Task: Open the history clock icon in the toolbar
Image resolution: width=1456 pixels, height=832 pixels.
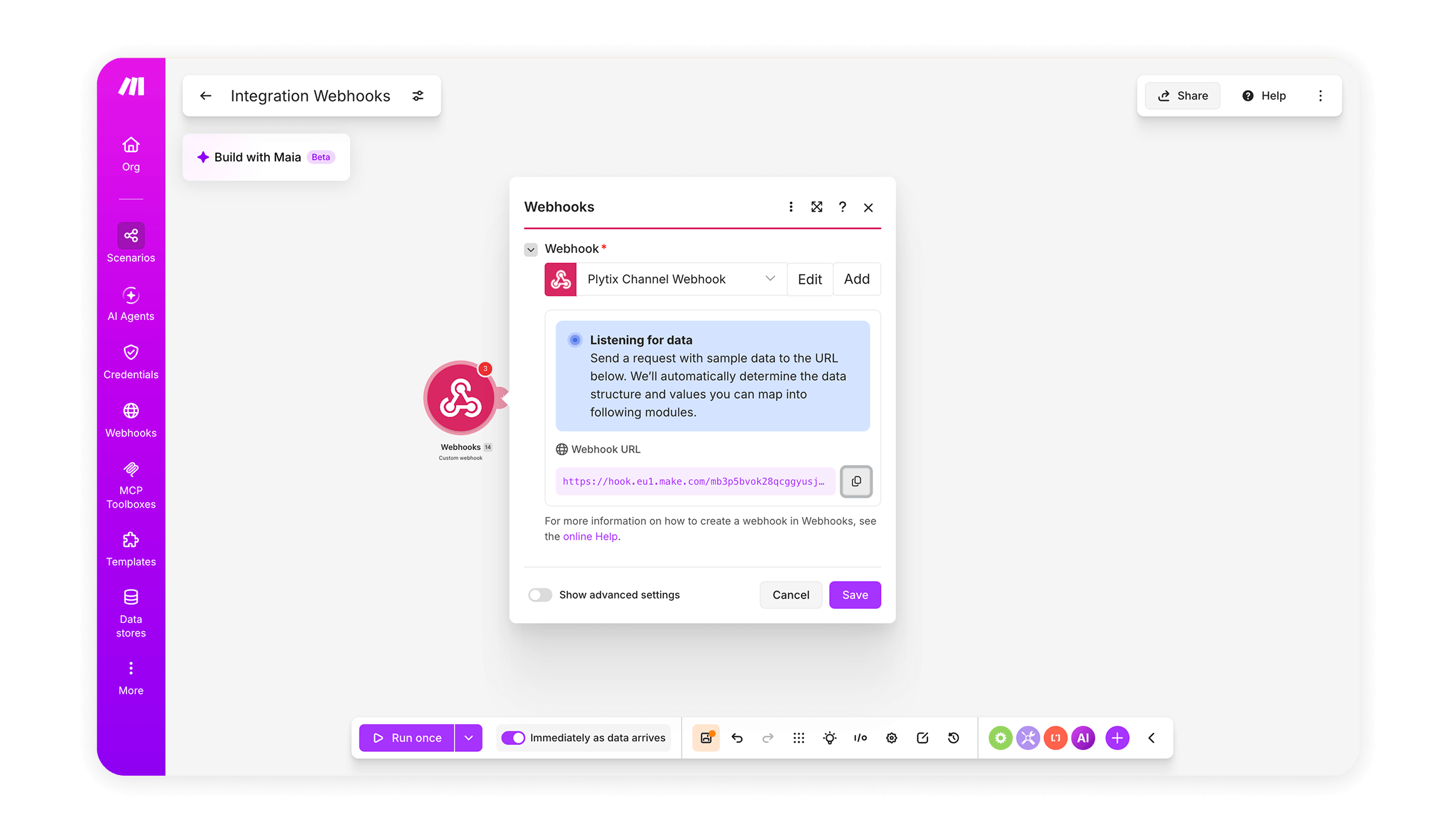Action: pos(954,738)
